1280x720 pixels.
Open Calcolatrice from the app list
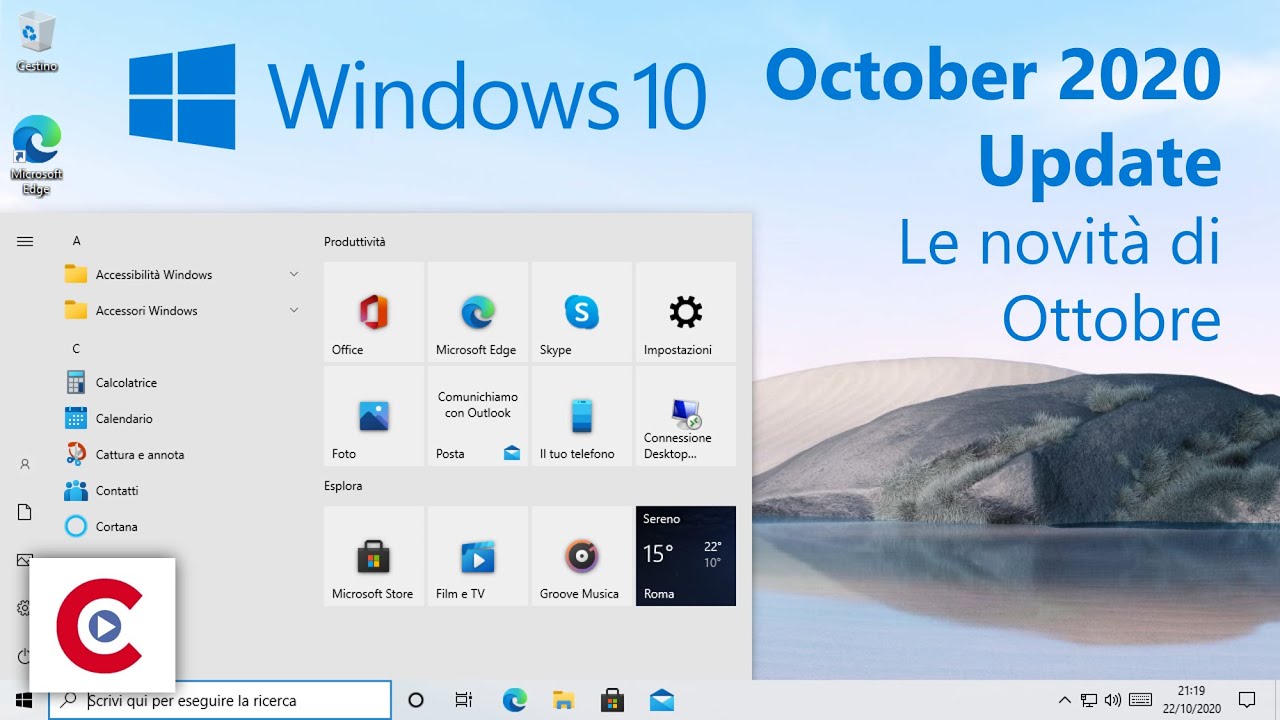tap(182, 383)
